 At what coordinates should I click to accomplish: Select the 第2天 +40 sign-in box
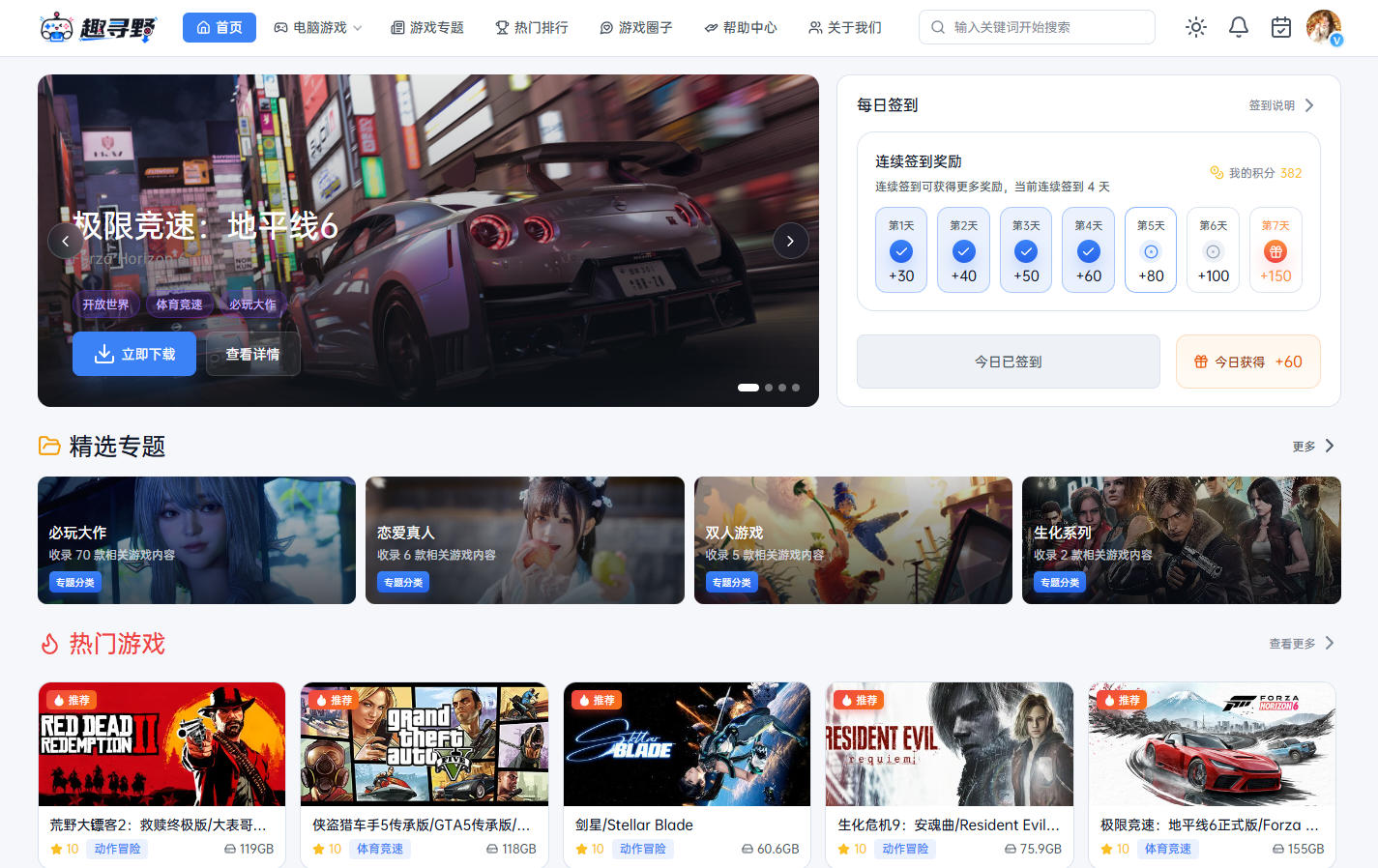tap(963, 249)
